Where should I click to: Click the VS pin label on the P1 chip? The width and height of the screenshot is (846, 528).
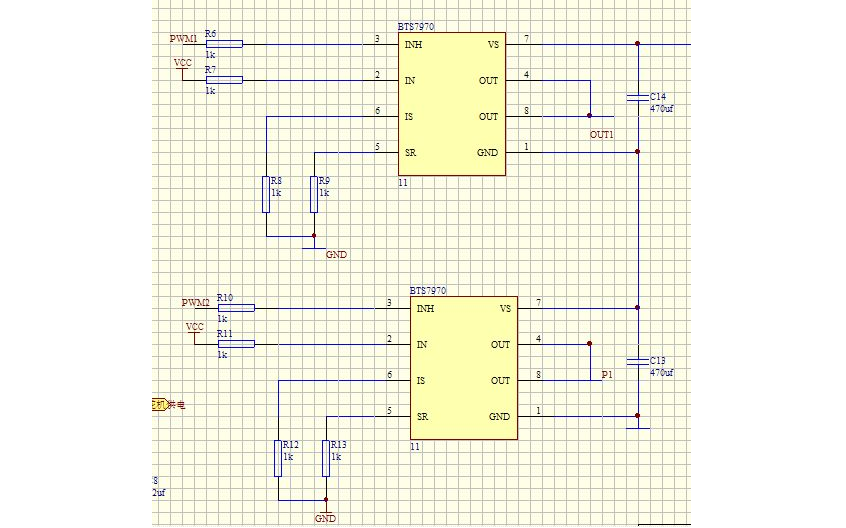pyautogui.click(x=505, y=308)
